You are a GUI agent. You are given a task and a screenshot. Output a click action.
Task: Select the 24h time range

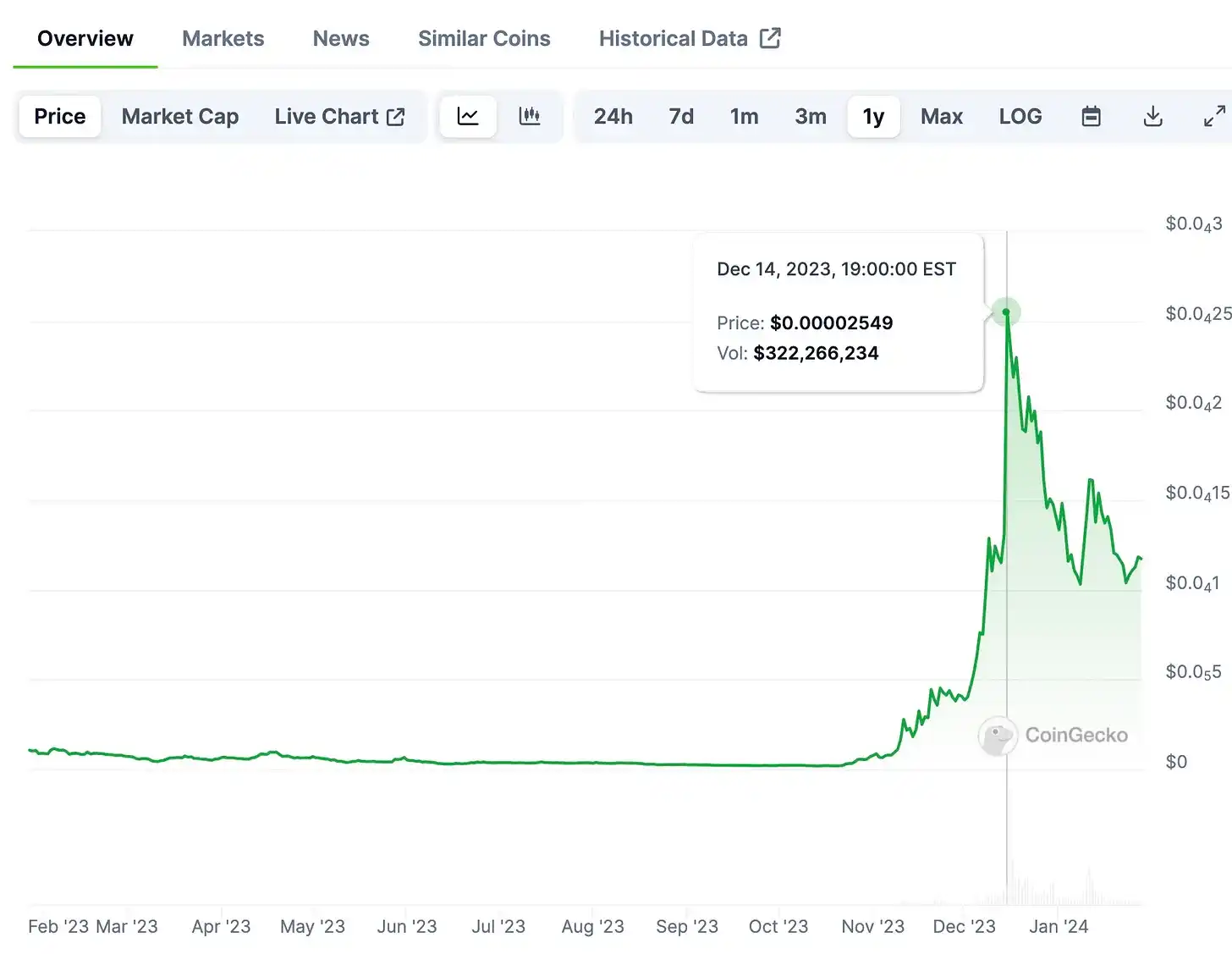click(613, 116)
